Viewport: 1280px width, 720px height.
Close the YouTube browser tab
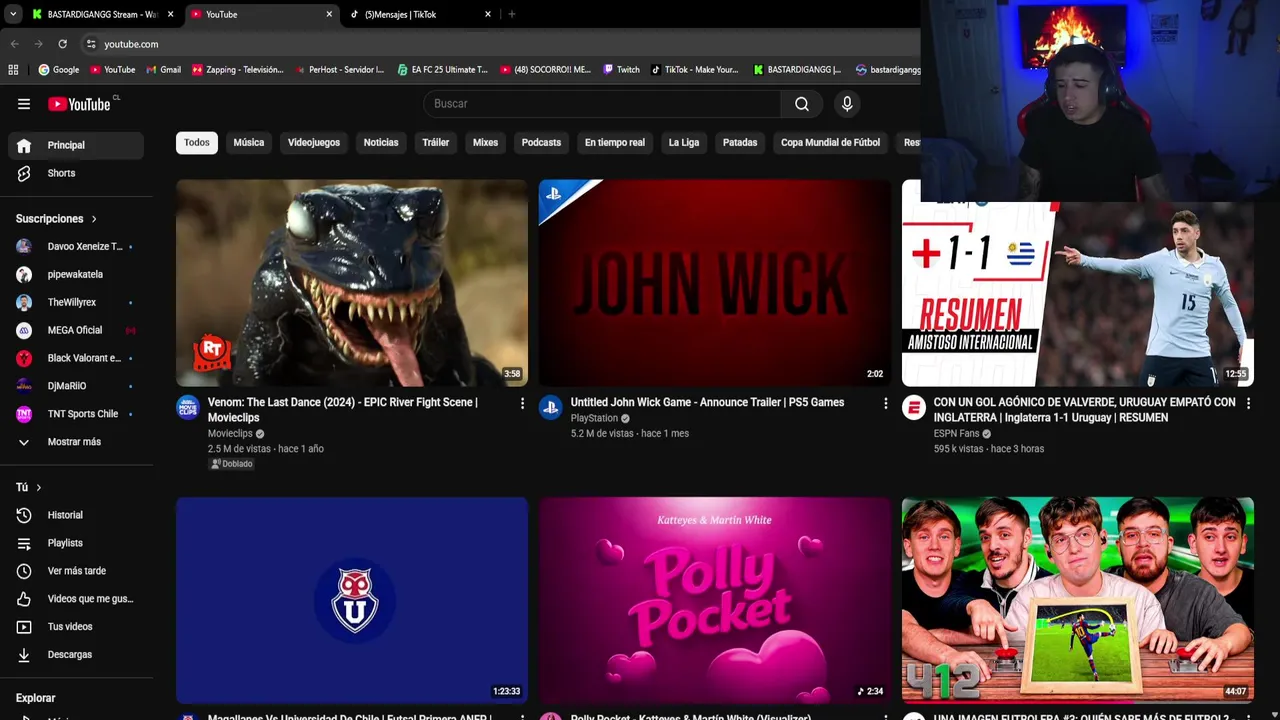pyautogui.click(x=329, y=14)
